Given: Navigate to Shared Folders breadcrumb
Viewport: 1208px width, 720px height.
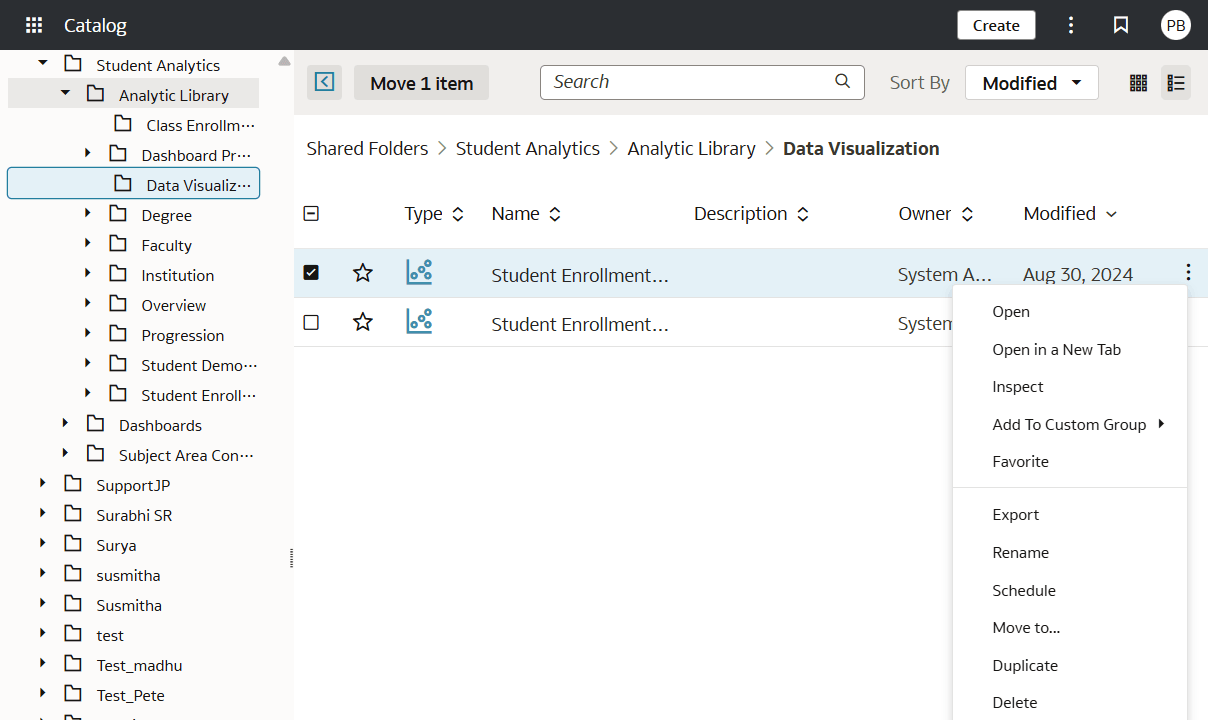Looking at the screenshot, I should tap(367, 148).
